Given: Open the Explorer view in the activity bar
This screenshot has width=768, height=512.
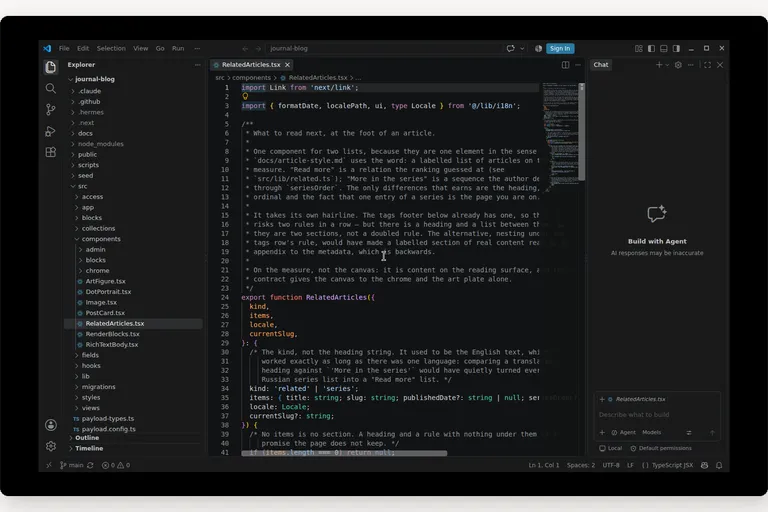Looking at the screenshot, I should click(50, 67).
